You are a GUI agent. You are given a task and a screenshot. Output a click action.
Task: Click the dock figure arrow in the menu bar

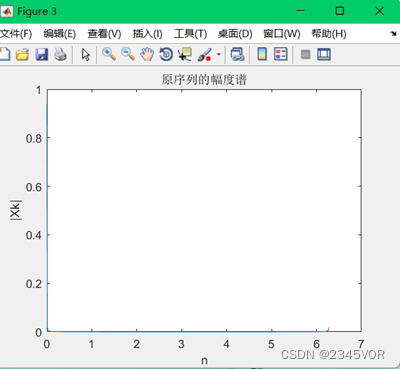click(x=393, y=34)
